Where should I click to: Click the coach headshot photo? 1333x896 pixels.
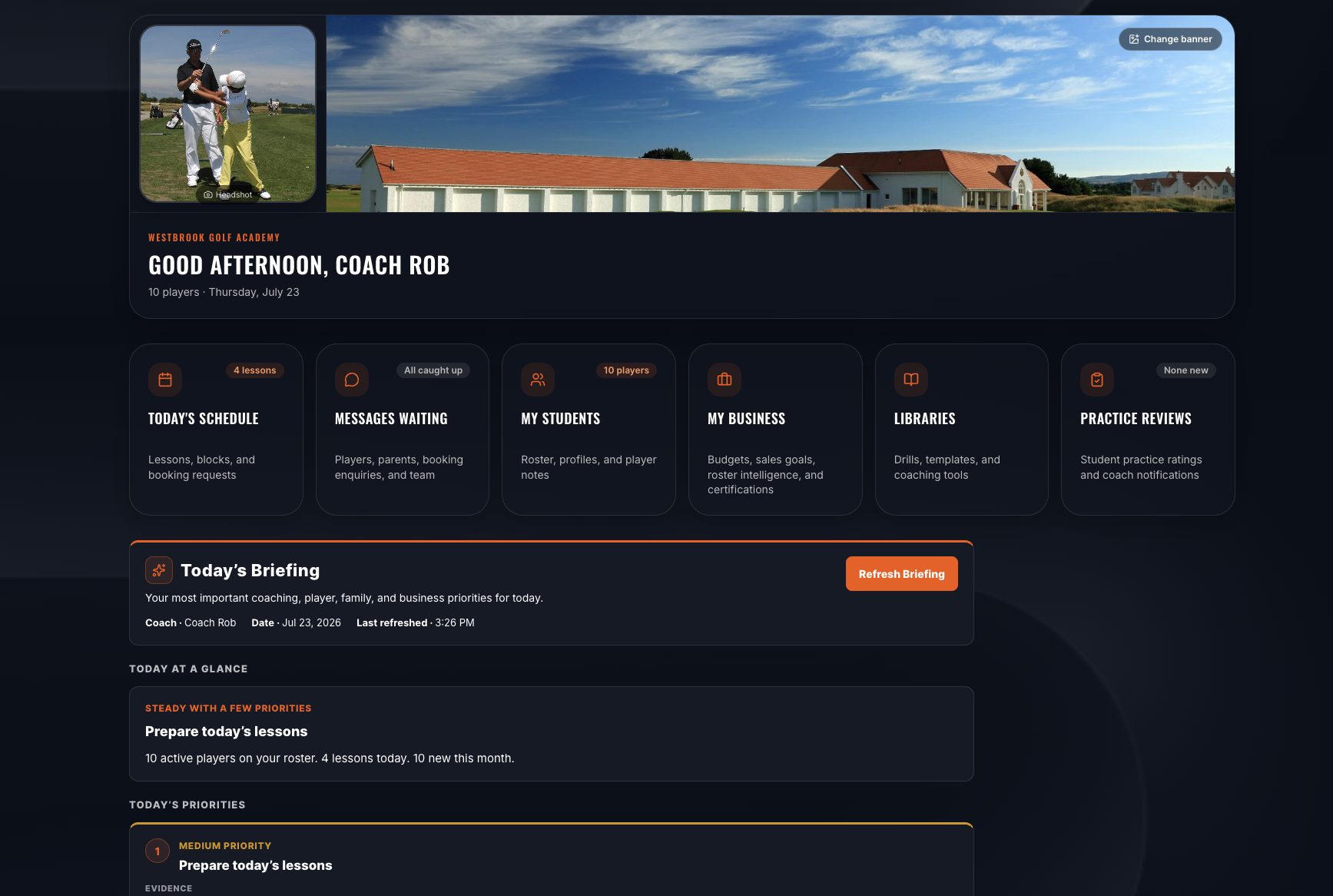coord(228,114)
